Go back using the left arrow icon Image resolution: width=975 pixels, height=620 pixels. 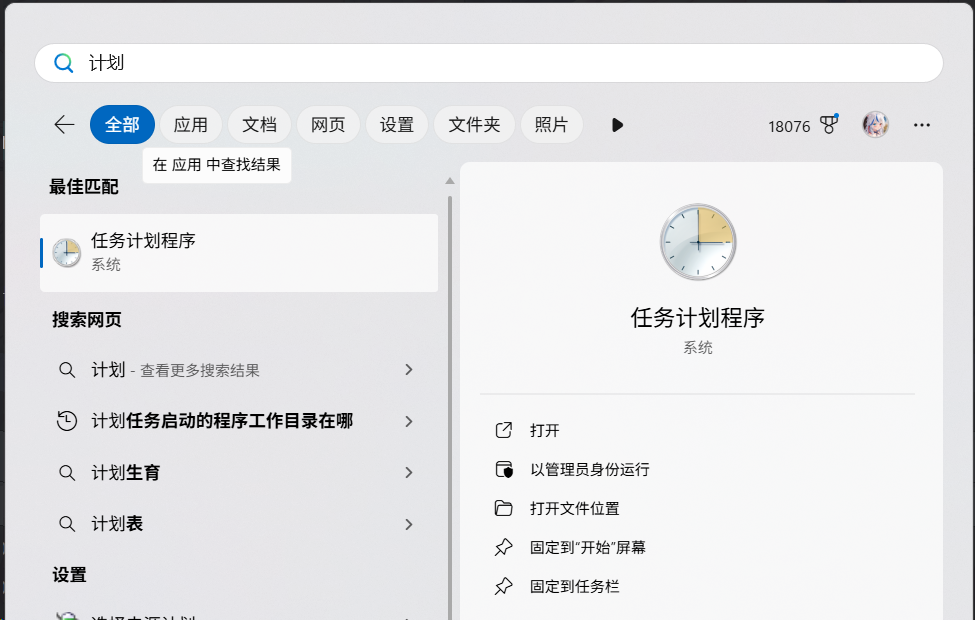tap(63, 124)
